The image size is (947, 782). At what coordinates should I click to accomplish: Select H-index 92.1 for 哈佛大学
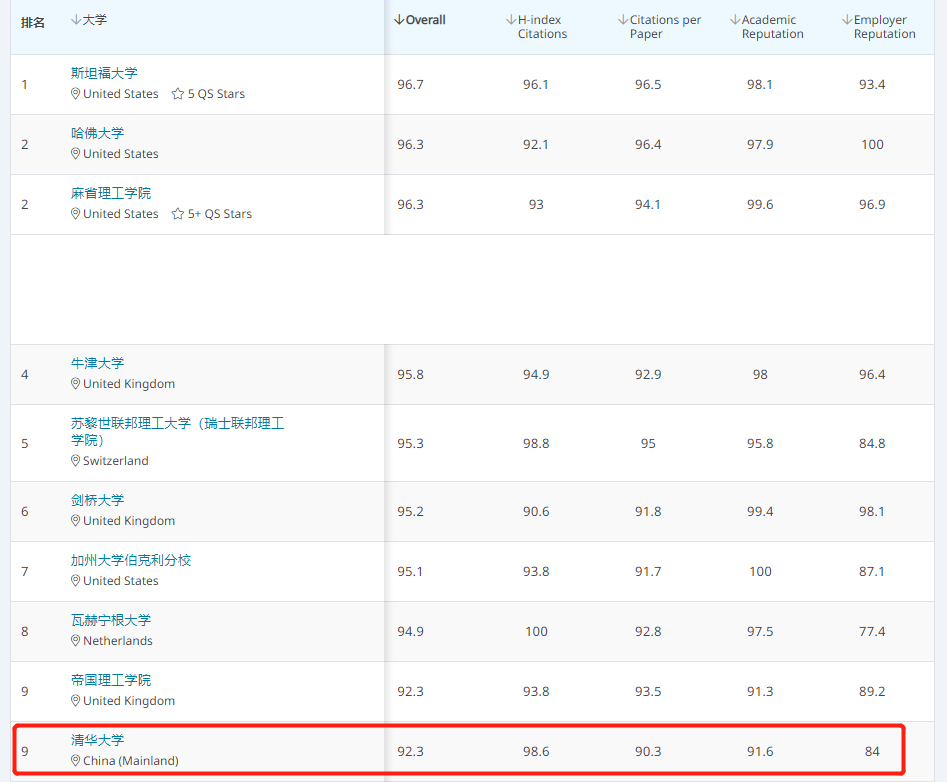[536, 144]
